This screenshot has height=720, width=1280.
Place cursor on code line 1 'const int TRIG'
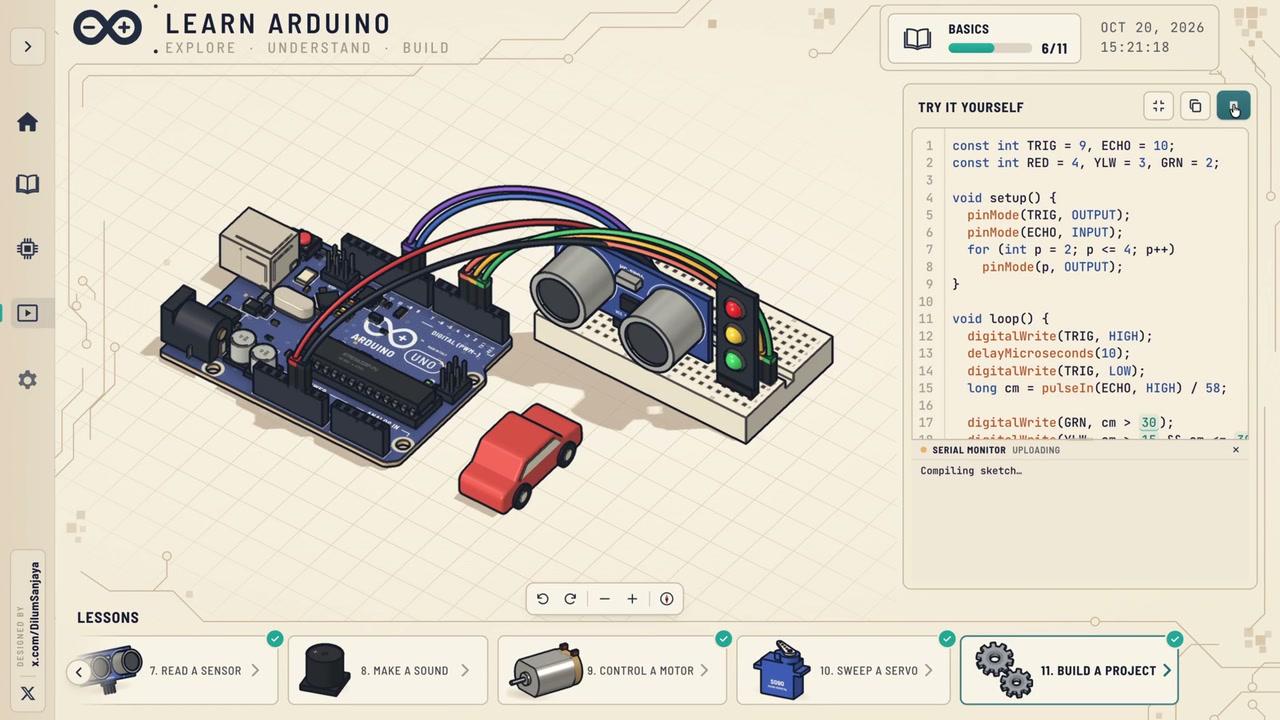(1063, 145)
